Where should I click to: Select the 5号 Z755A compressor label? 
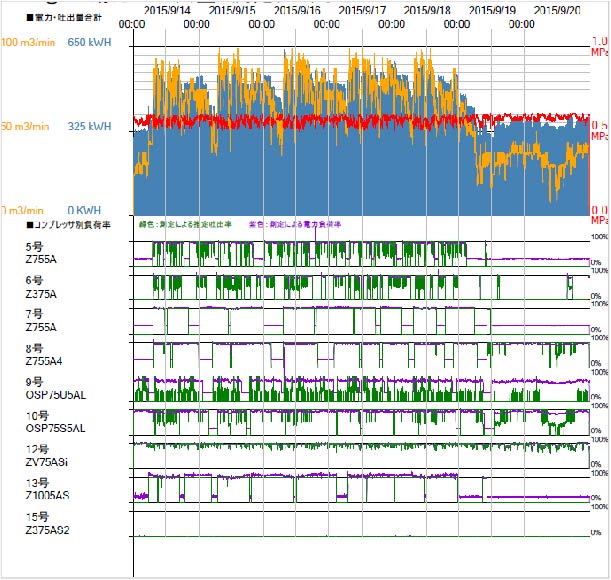[40, 253]
